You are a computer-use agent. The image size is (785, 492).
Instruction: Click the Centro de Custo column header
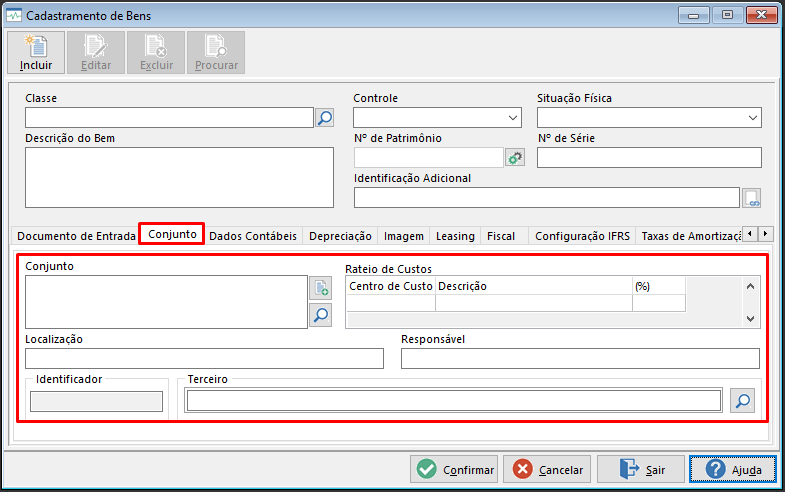[390, 286]
